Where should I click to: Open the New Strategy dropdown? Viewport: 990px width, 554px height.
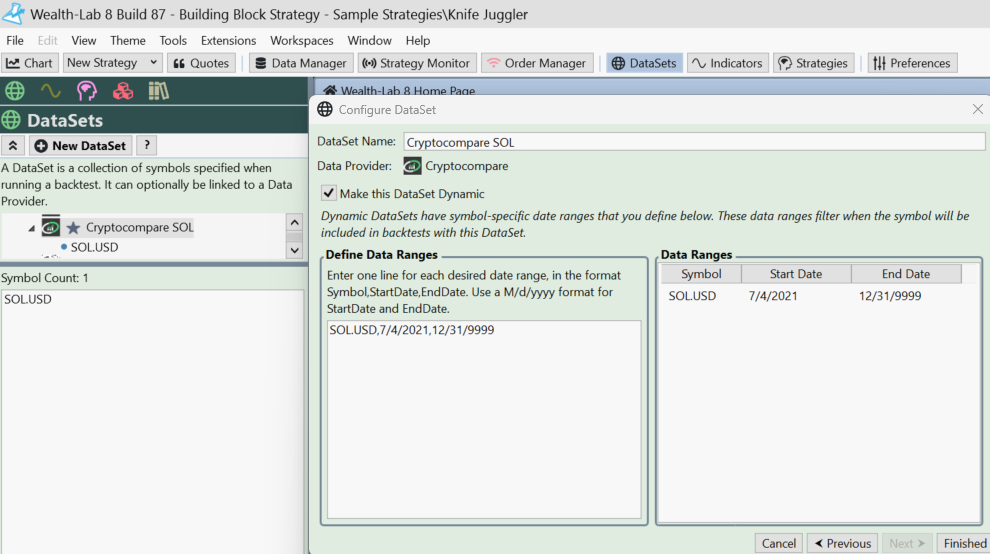tap(112, 63)
